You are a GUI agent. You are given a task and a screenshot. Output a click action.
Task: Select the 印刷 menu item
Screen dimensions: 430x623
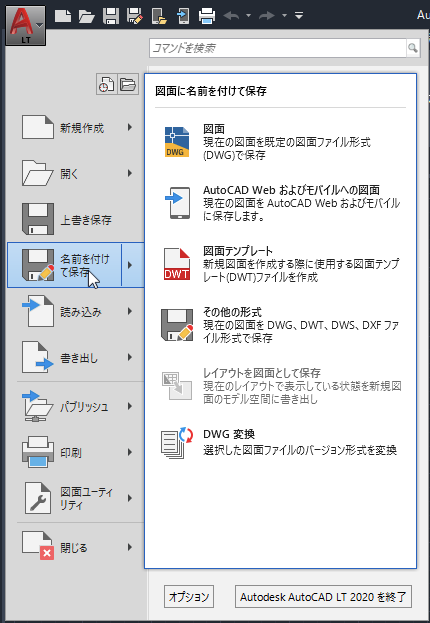pyautogui.click(x=76, y=452)
